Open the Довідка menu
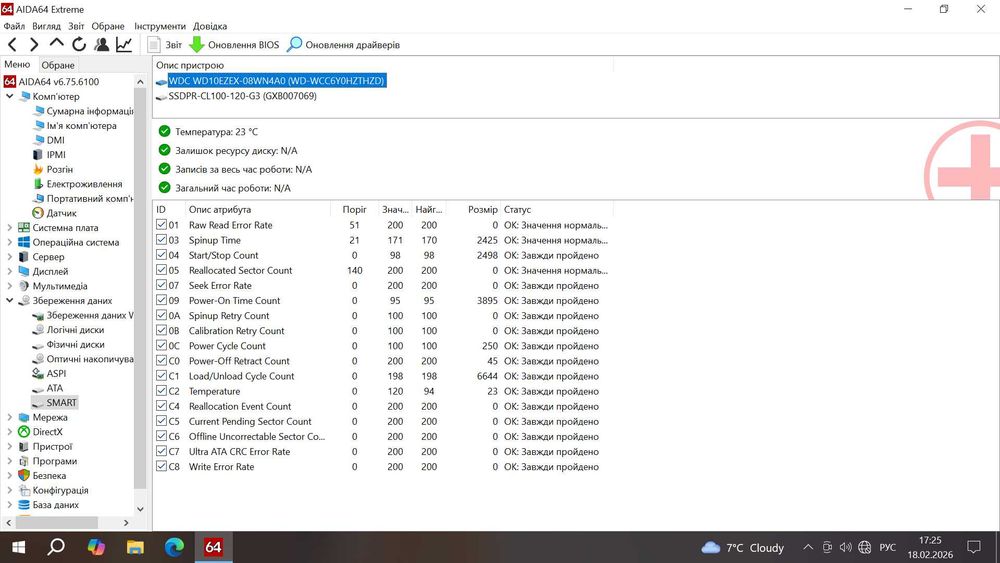Screen dimensions: 1000x563 point(210,26)
